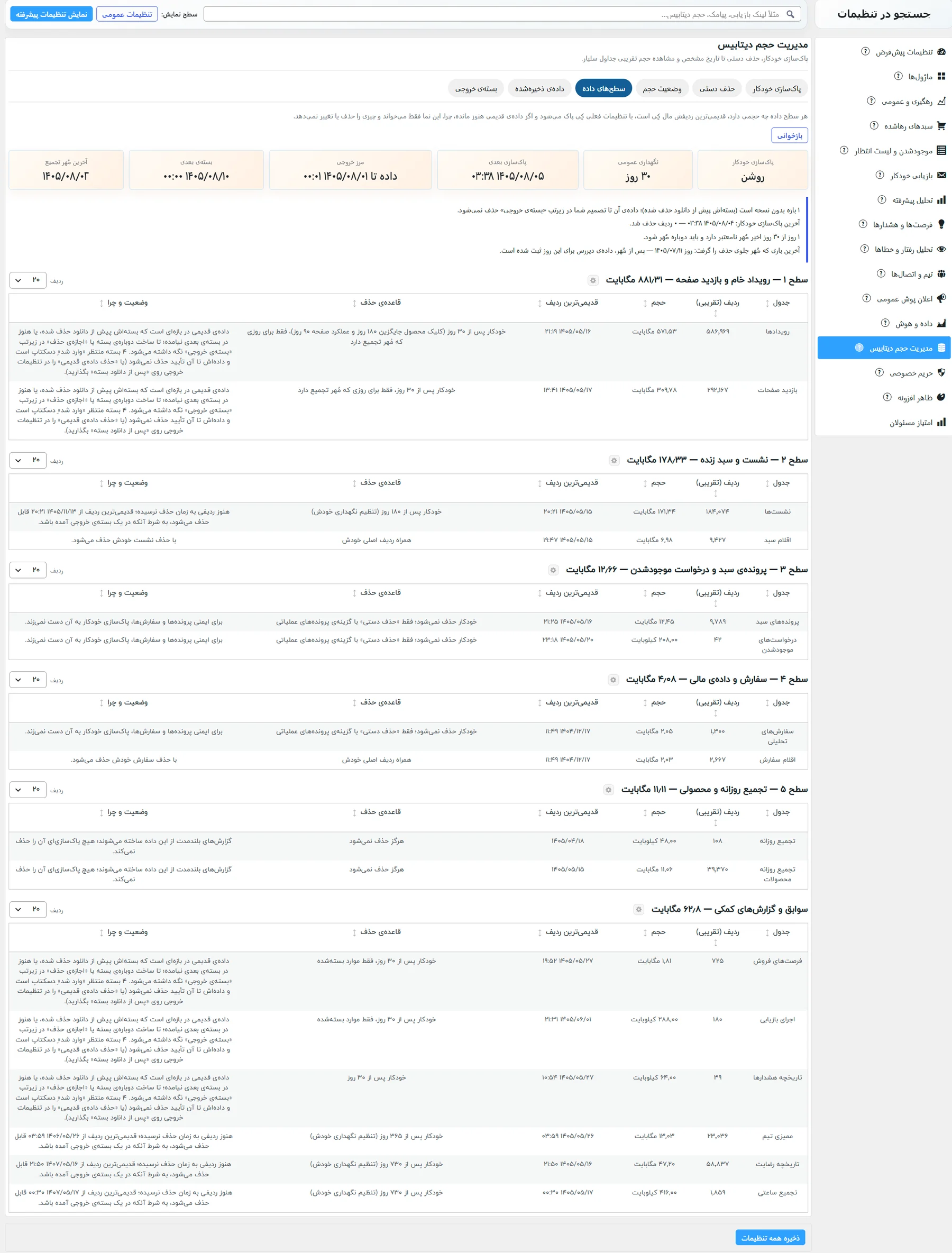
Task: Click the search magnifier icon in the settings search
Action: click(x=791, y=14)
